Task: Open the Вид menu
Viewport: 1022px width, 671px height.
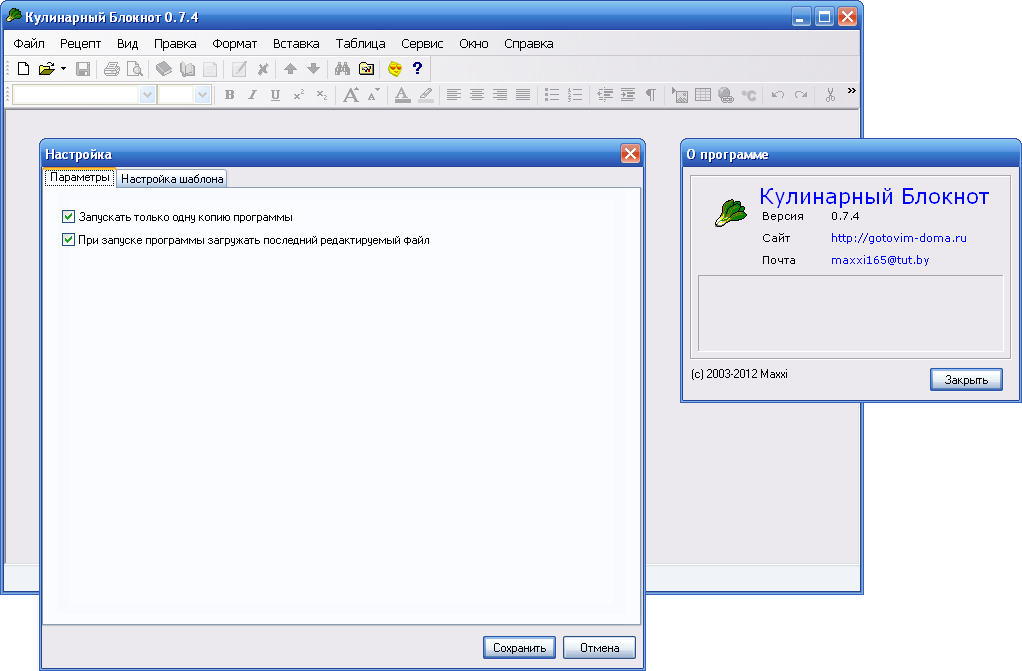Action: point(127,44)
